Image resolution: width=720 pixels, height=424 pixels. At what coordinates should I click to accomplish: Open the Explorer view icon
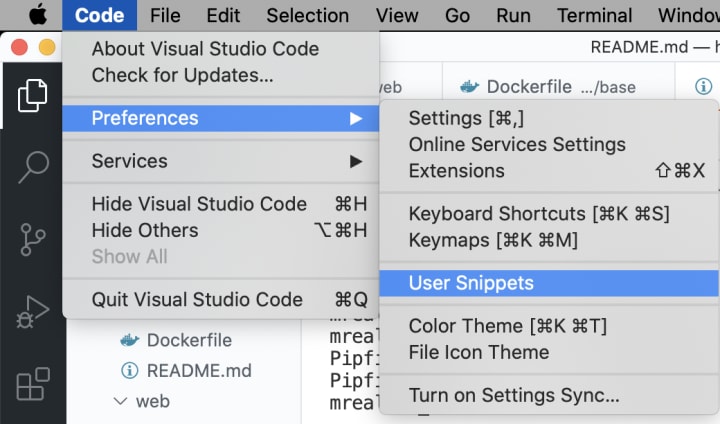pyautogui.click(x=32, y=95)
